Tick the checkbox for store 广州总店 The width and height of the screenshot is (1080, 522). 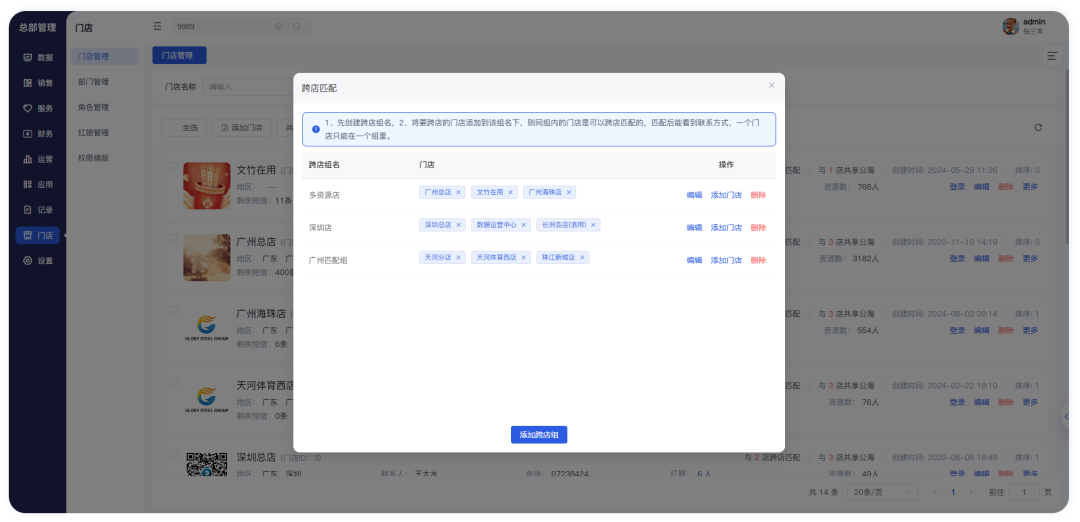pyautogui.click(x=174, y=238)
